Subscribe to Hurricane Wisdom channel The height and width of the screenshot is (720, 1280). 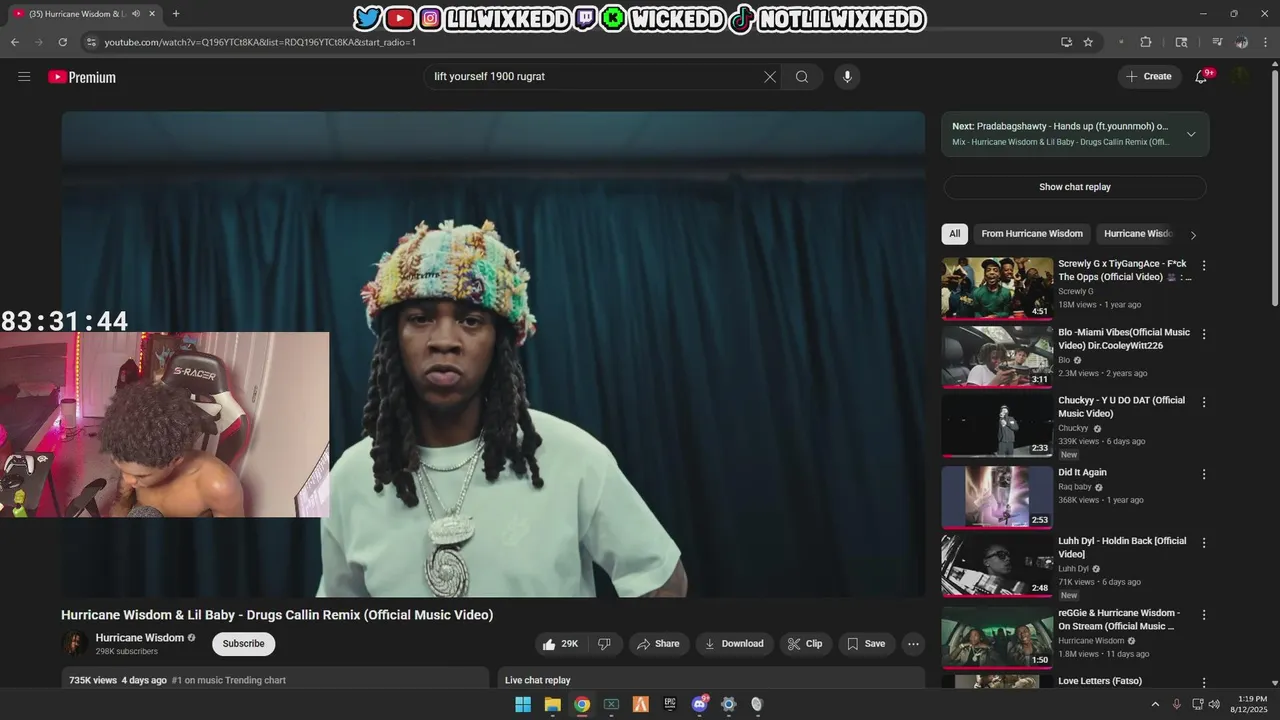pyautogui.click(x=243, y=644)
